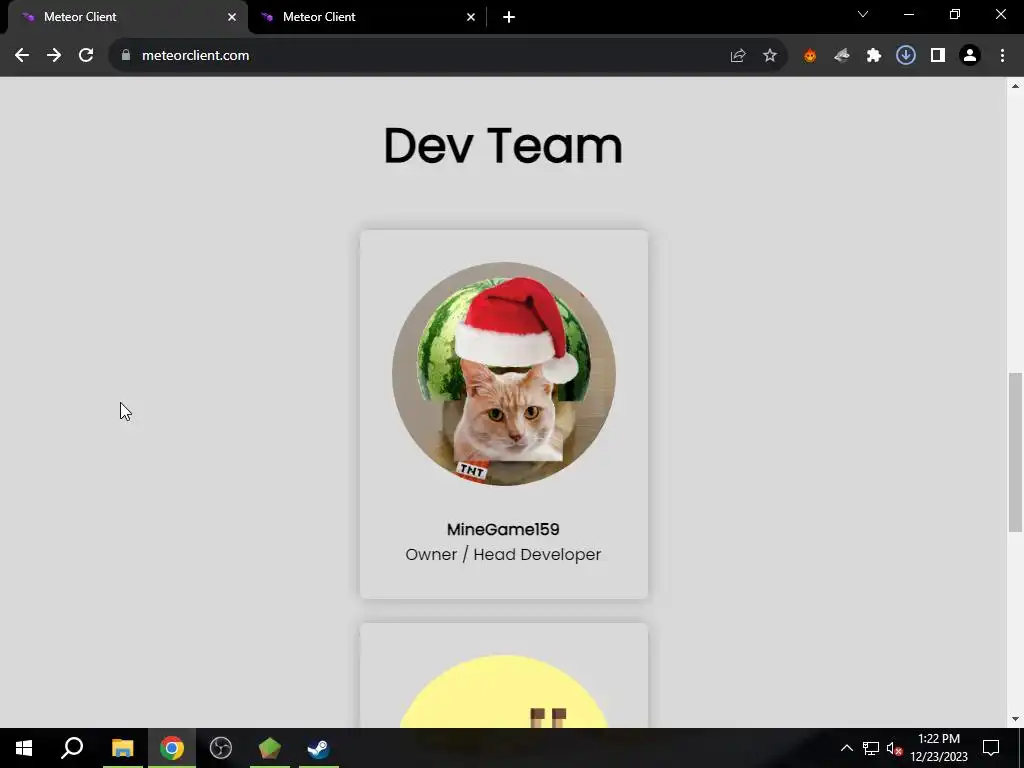
Task: Share this page using the share icon
Action: click(x=738, y=56)
